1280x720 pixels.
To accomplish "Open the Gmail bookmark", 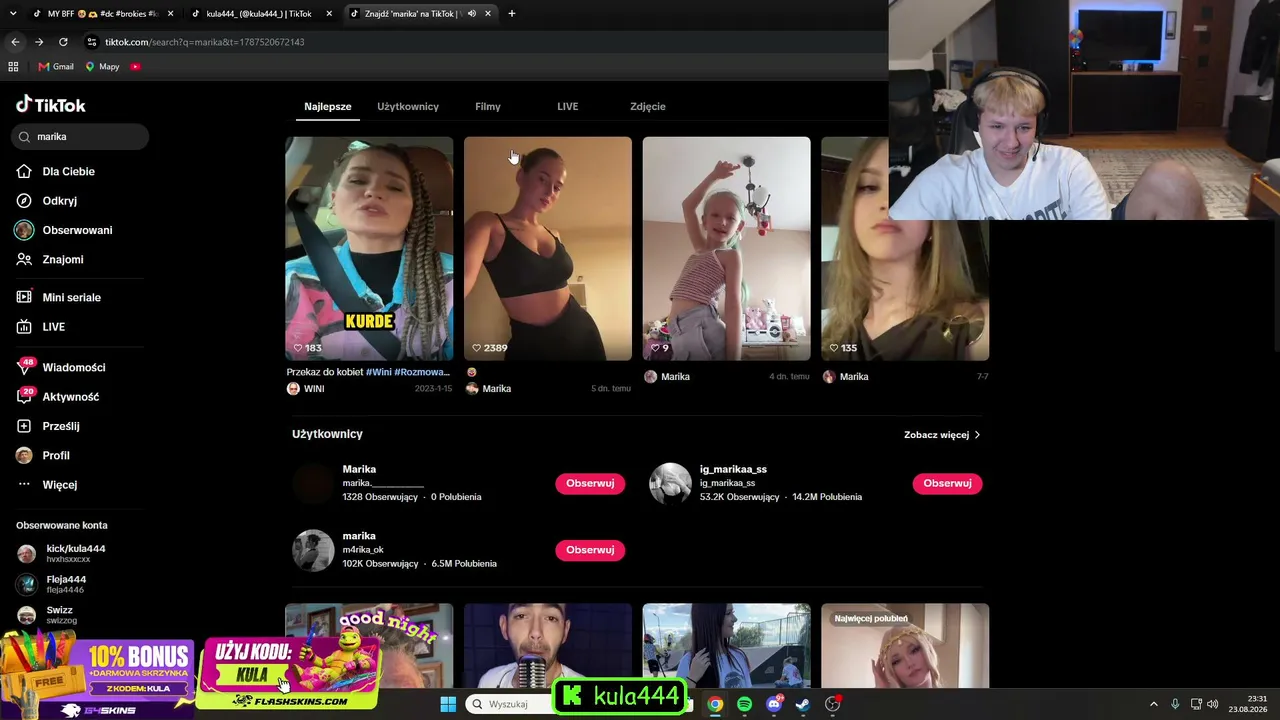I will point(56,66).
